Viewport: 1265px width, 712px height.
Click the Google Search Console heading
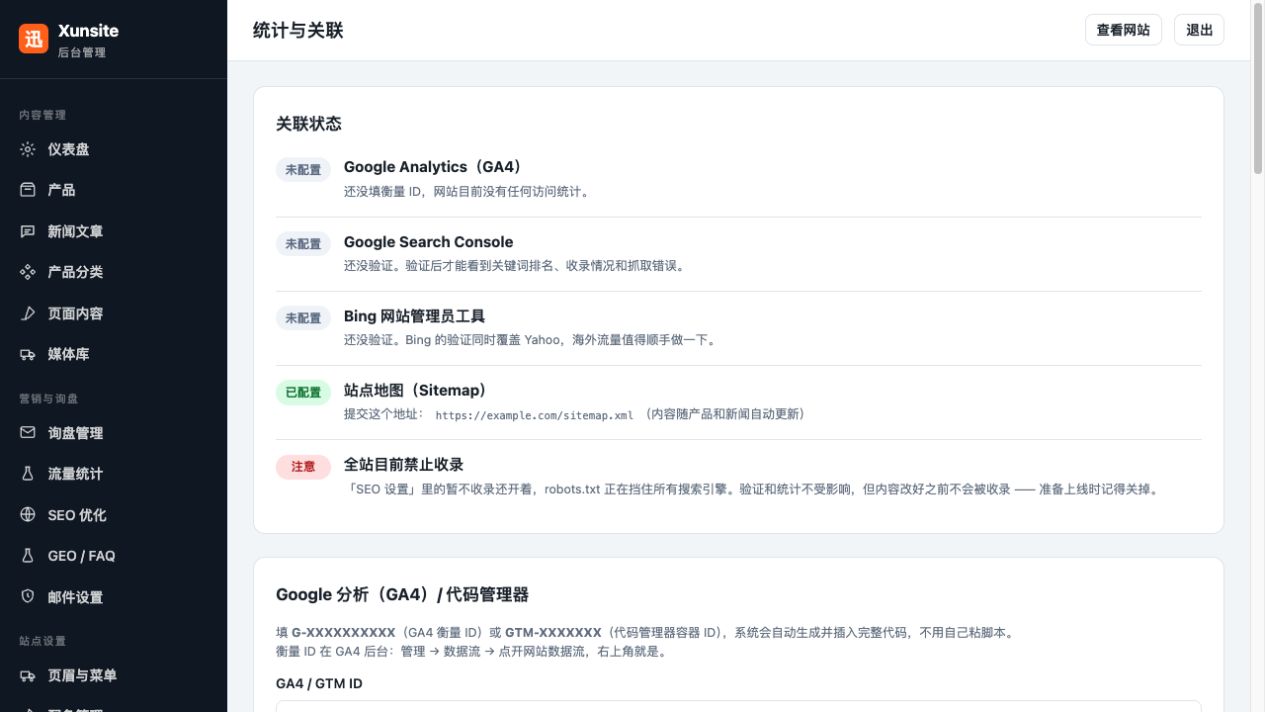pos(428,242)
